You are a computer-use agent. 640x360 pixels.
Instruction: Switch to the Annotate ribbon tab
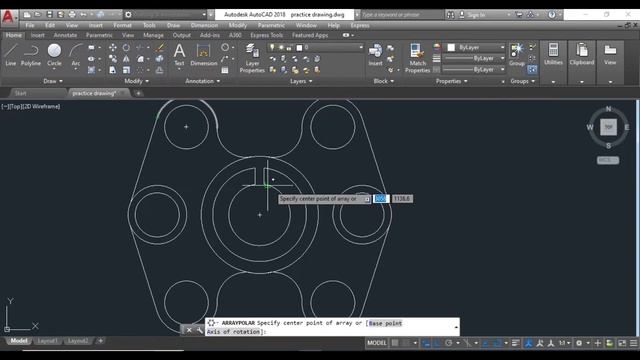coord(65,36)
